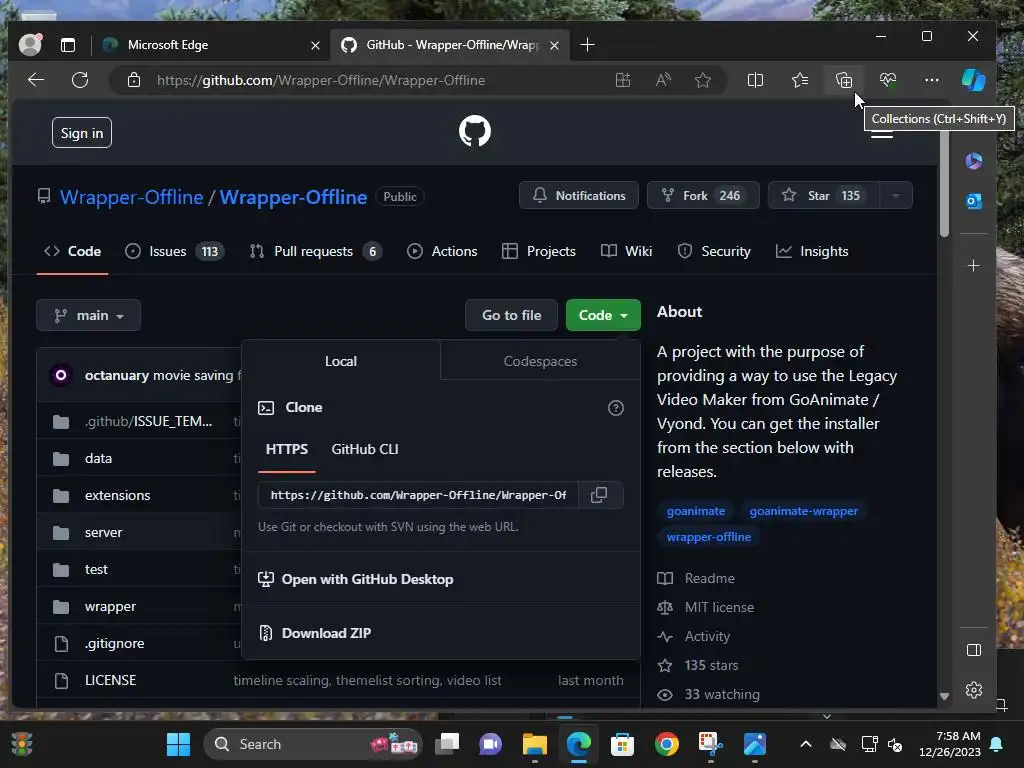Open sidebar settings gear icon
Screen dimensions: 1024x768
[x=974, y=690]
